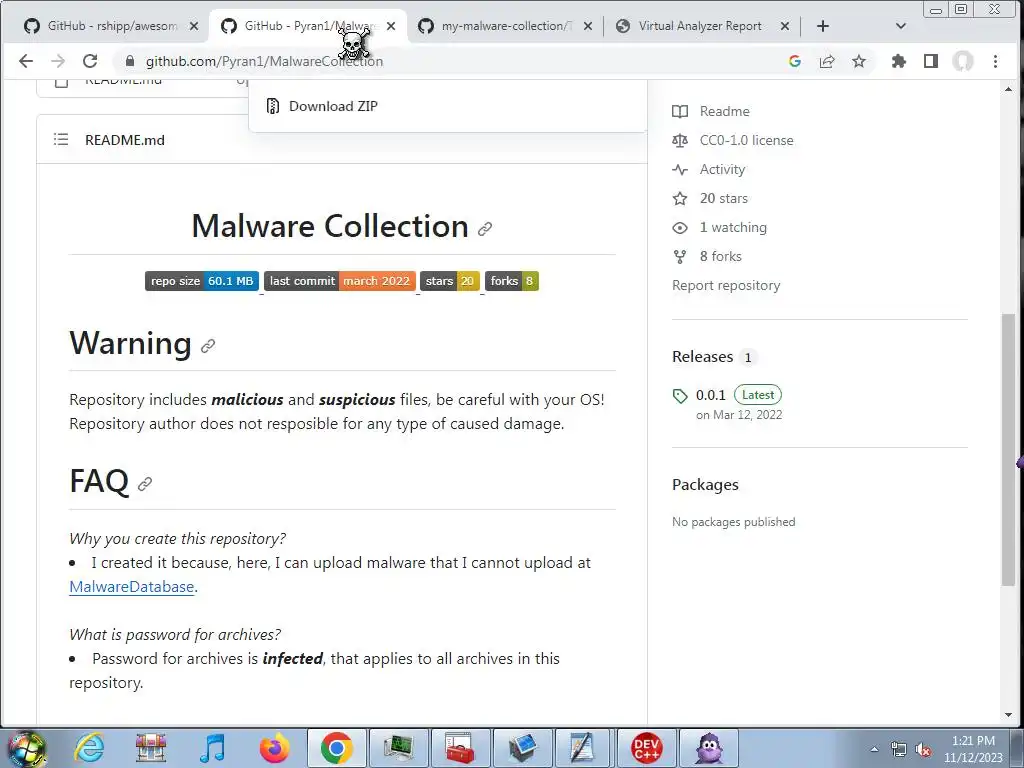Open the notepad pencil taskbar app

[583, 748]
